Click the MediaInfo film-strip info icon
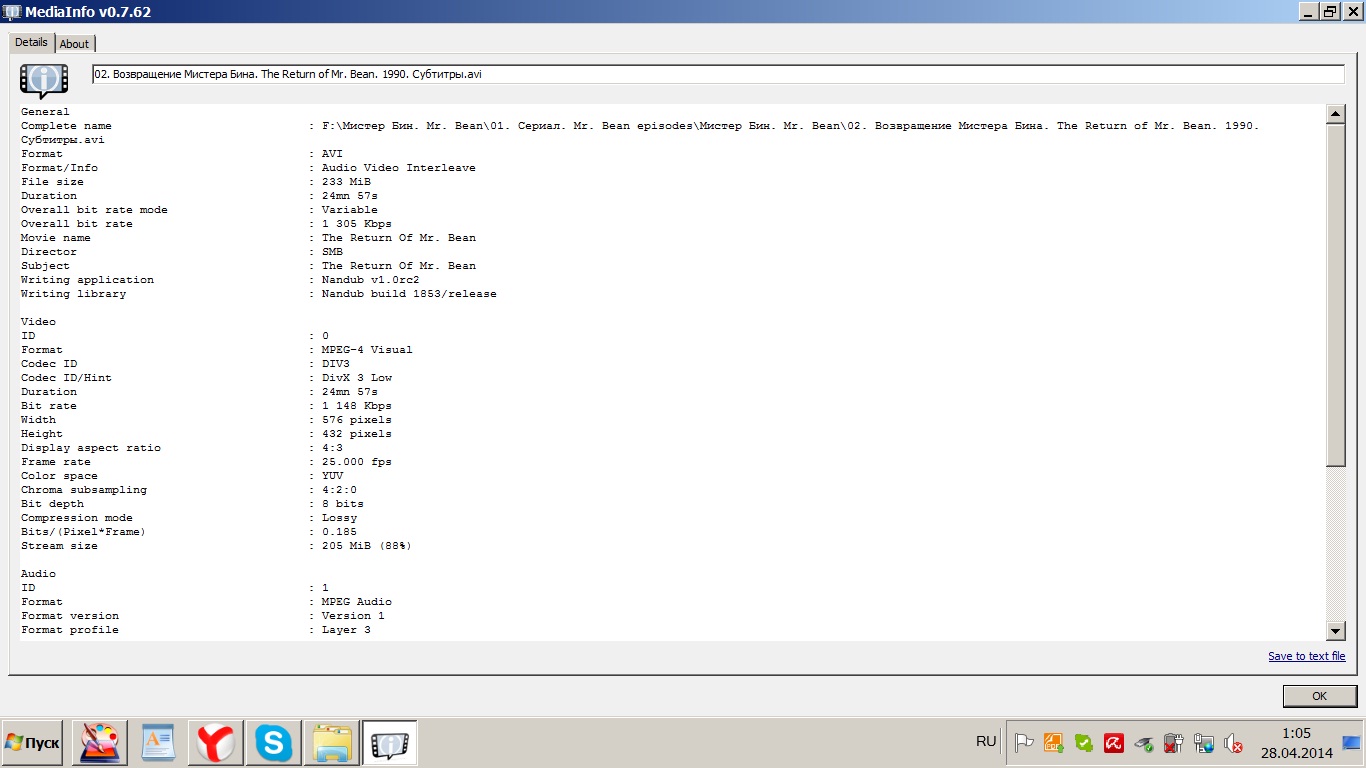1366x768 pixels. [44, 79]
